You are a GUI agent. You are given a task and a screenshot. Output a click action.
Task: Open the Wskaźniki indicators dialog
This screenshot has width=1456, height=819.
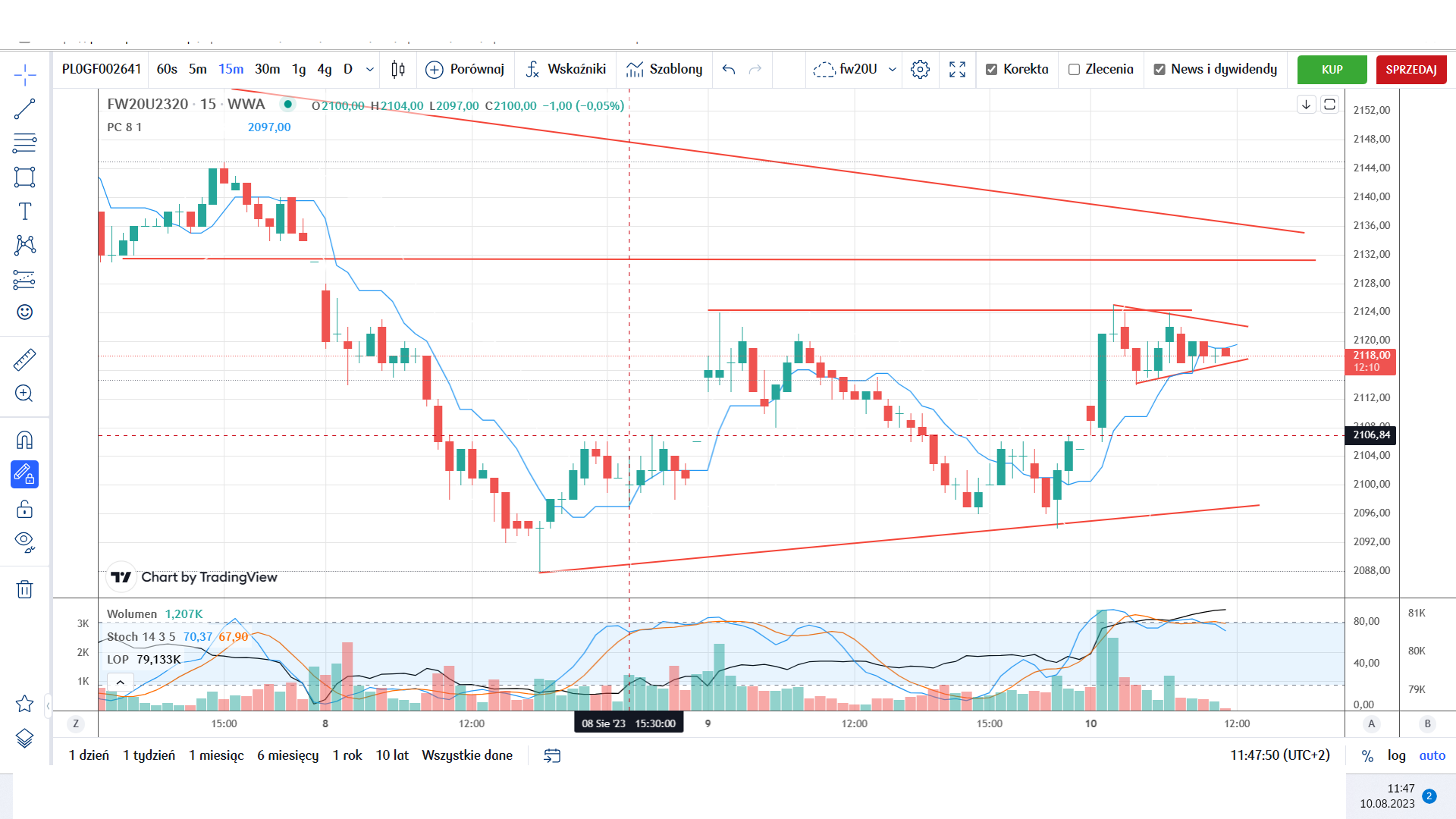tap(566, 69)
